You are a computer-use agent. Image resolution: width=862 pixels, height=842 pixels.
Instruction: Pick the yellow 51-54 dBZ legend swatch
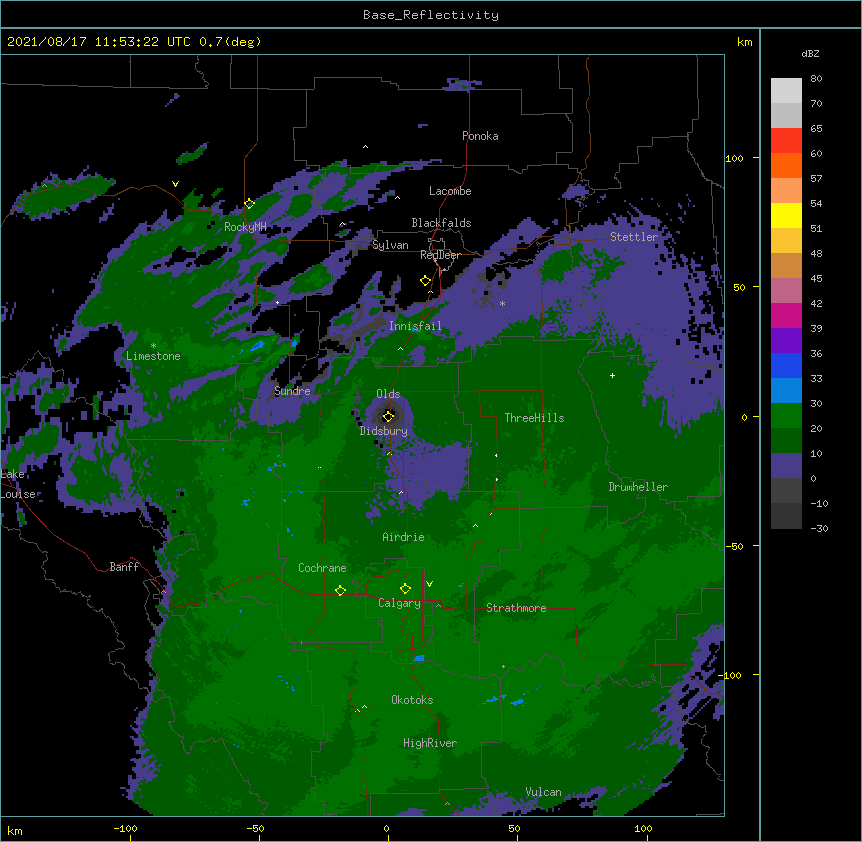tap(786, 215)
